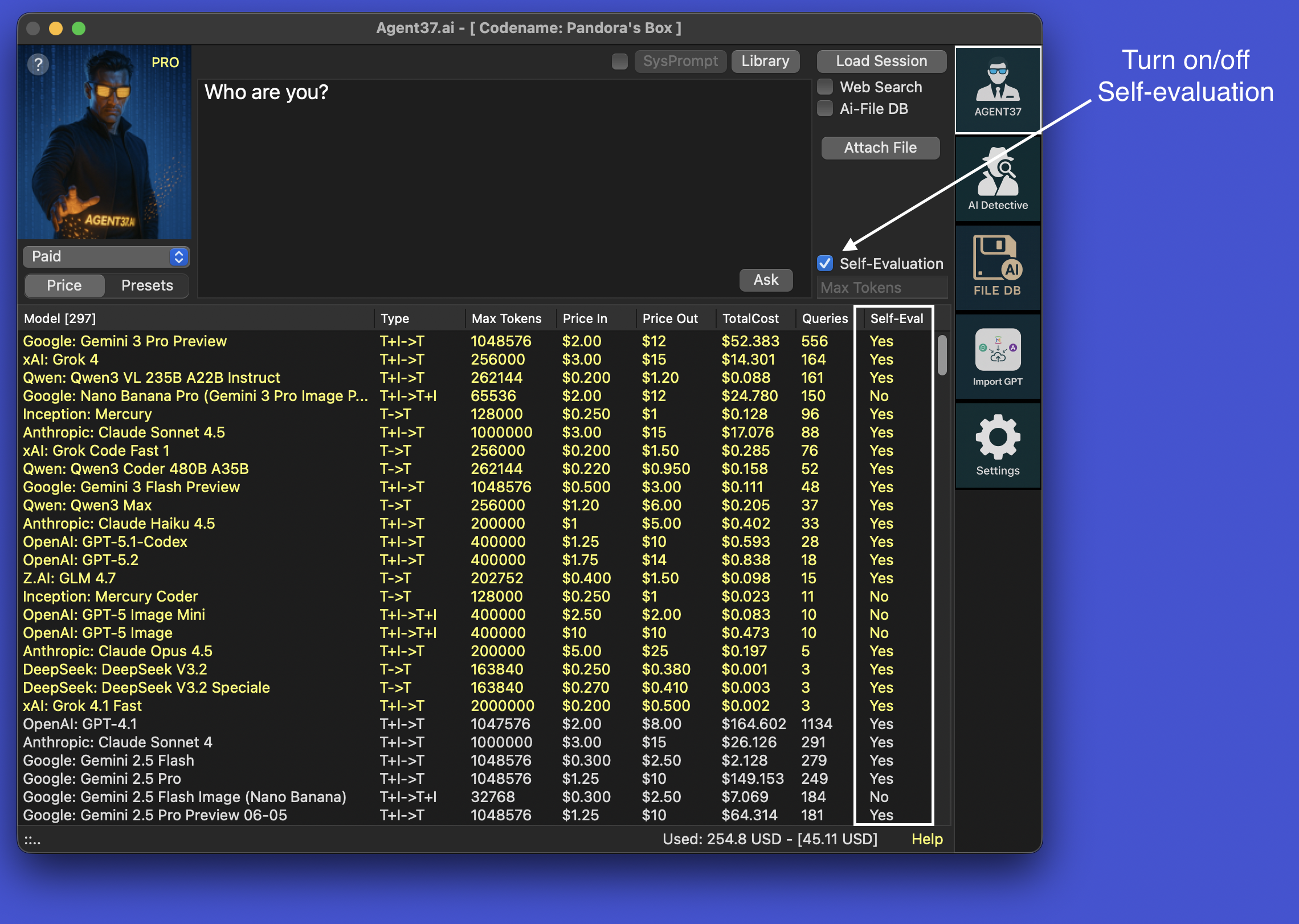Disable the Self-Evaluation checkbox

click(x=825, y=263)
